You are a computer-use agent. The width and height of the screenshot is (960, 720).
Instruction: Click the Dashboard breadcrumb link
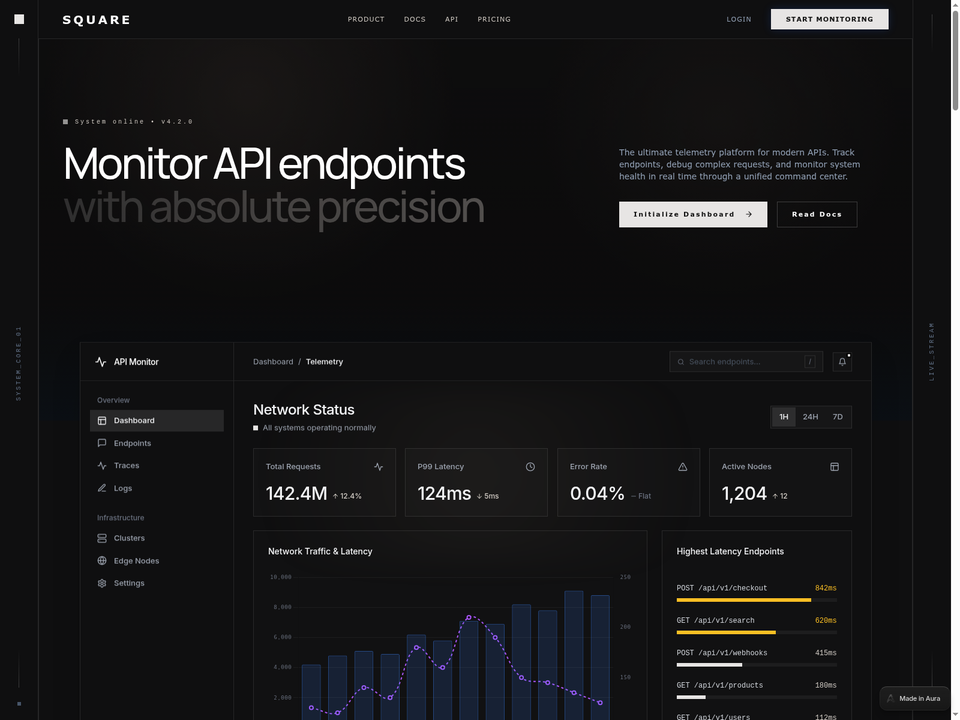point(273,362)
